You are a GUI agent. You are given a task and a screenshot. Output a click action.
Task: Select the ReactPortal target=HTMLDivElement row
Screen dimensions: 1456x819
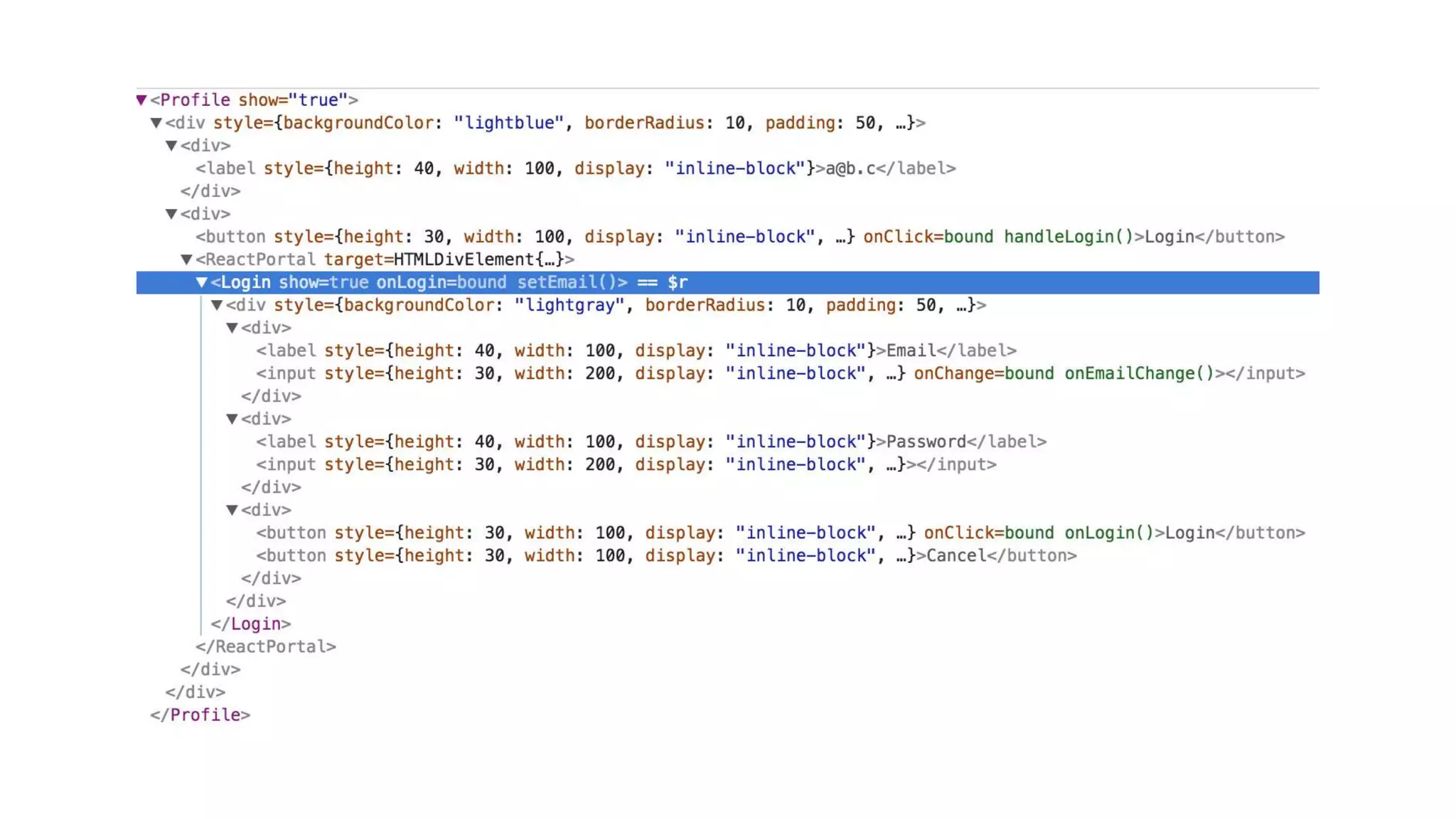click(385, 259)
